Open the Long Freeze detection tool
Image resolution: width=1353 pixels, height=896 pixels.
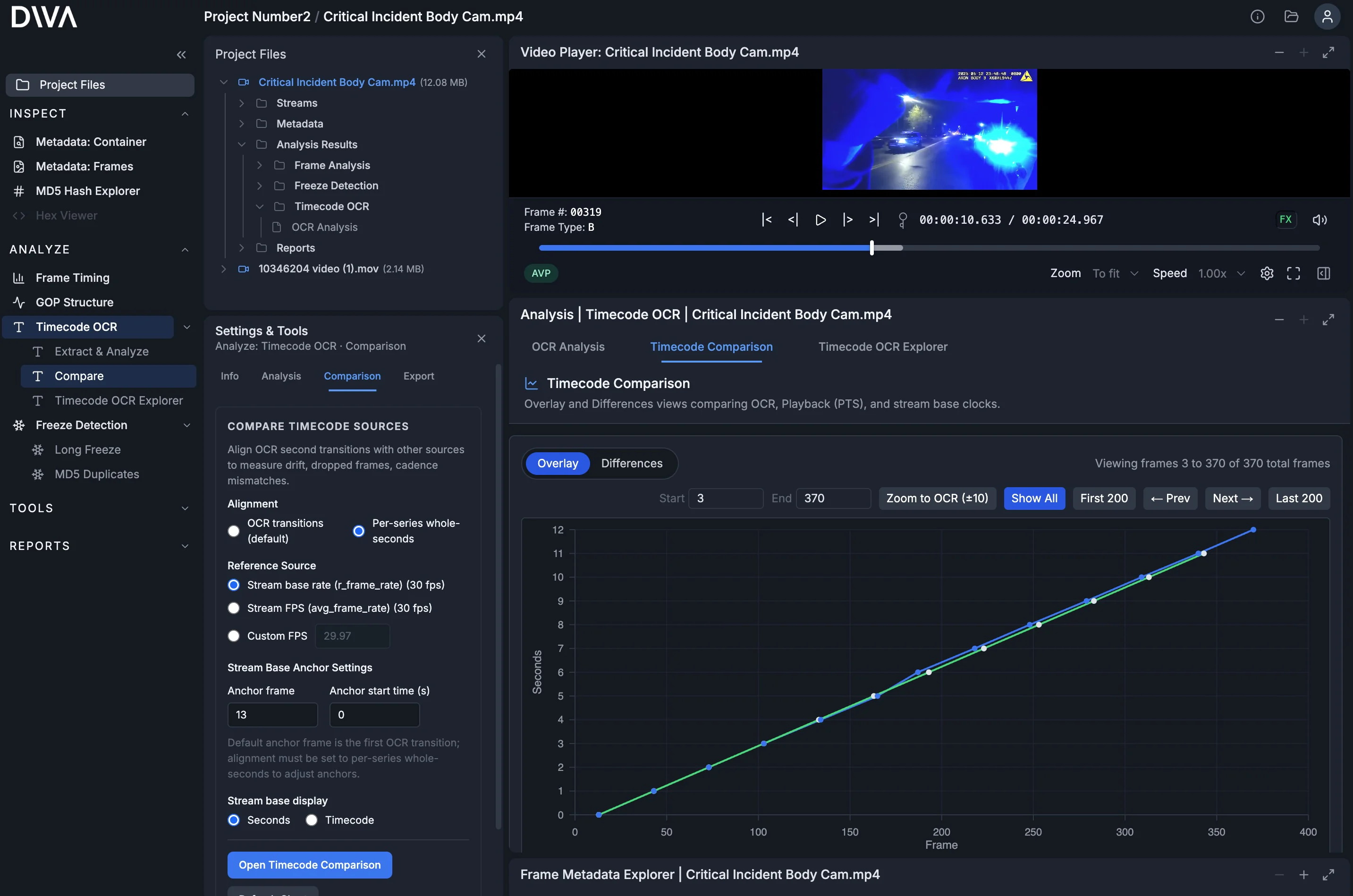[86, 450]
